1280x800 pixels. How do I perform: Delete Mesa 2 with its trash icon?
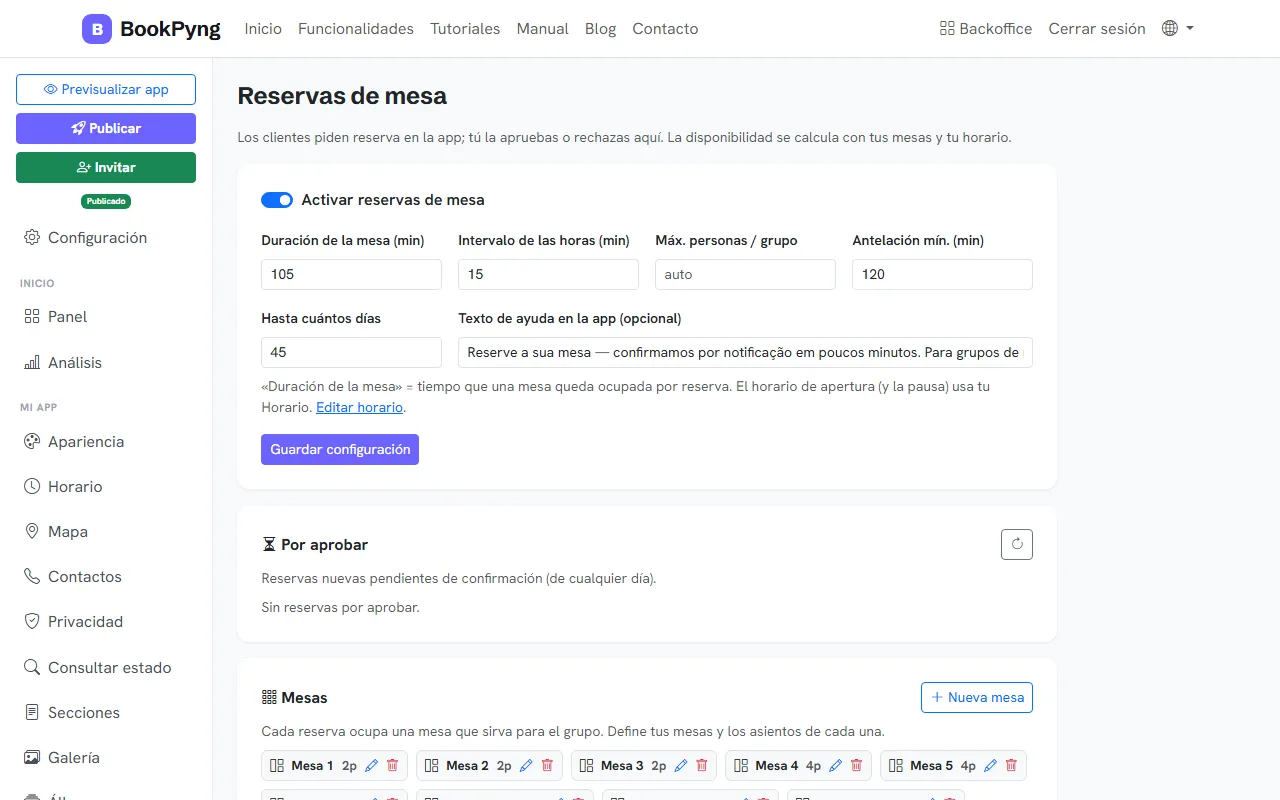point(547,765)
